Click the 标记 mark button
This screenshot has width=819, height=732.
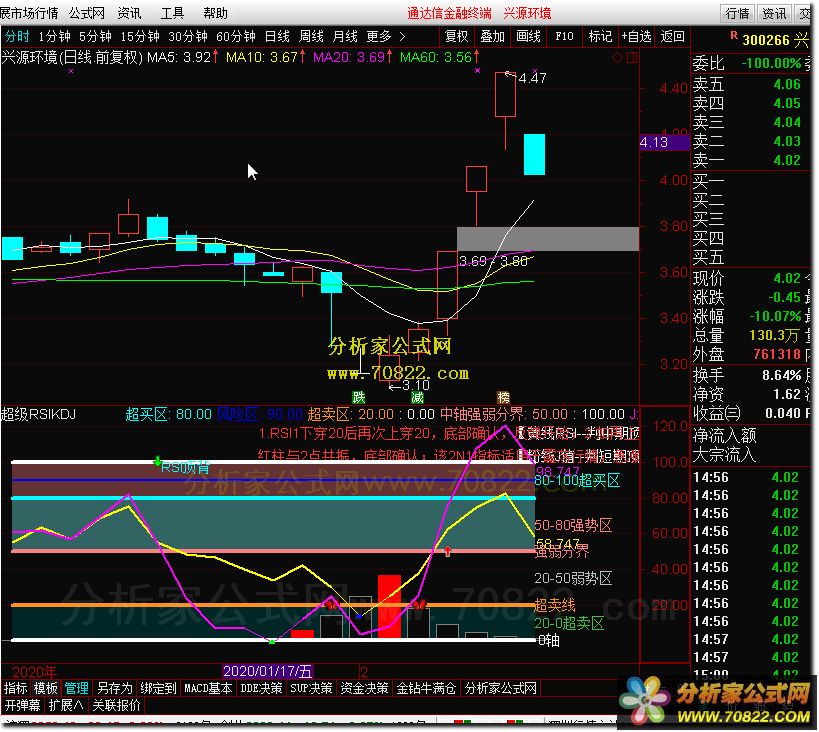point(600,37)
